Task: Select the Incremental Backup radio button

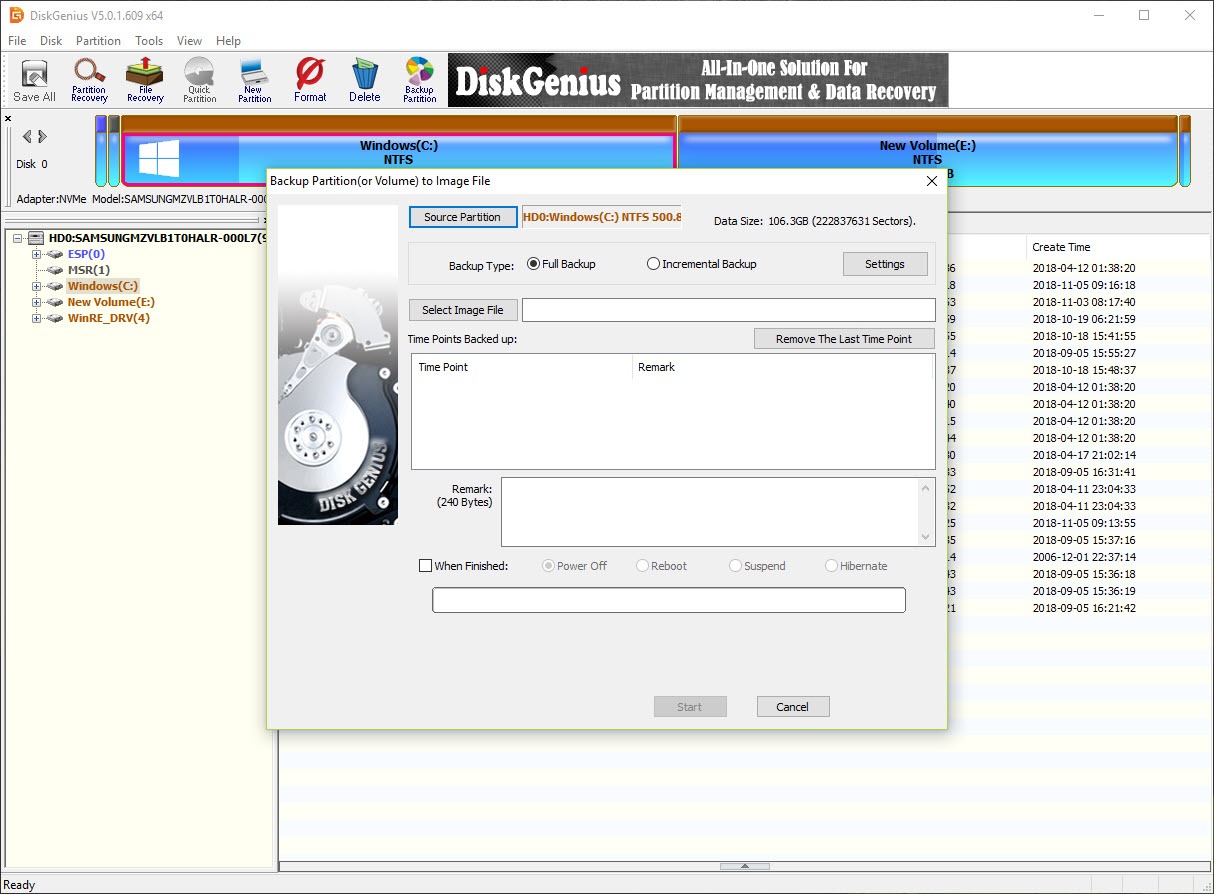Action: (x=653, y=264)
